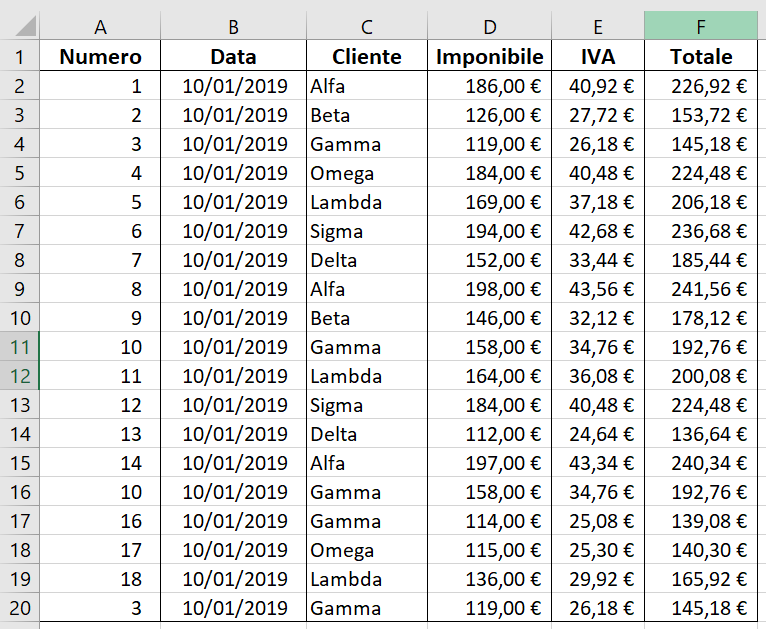Click the Numero header cell
Viewport: 766px width, 629px height.
click(100, 57)
